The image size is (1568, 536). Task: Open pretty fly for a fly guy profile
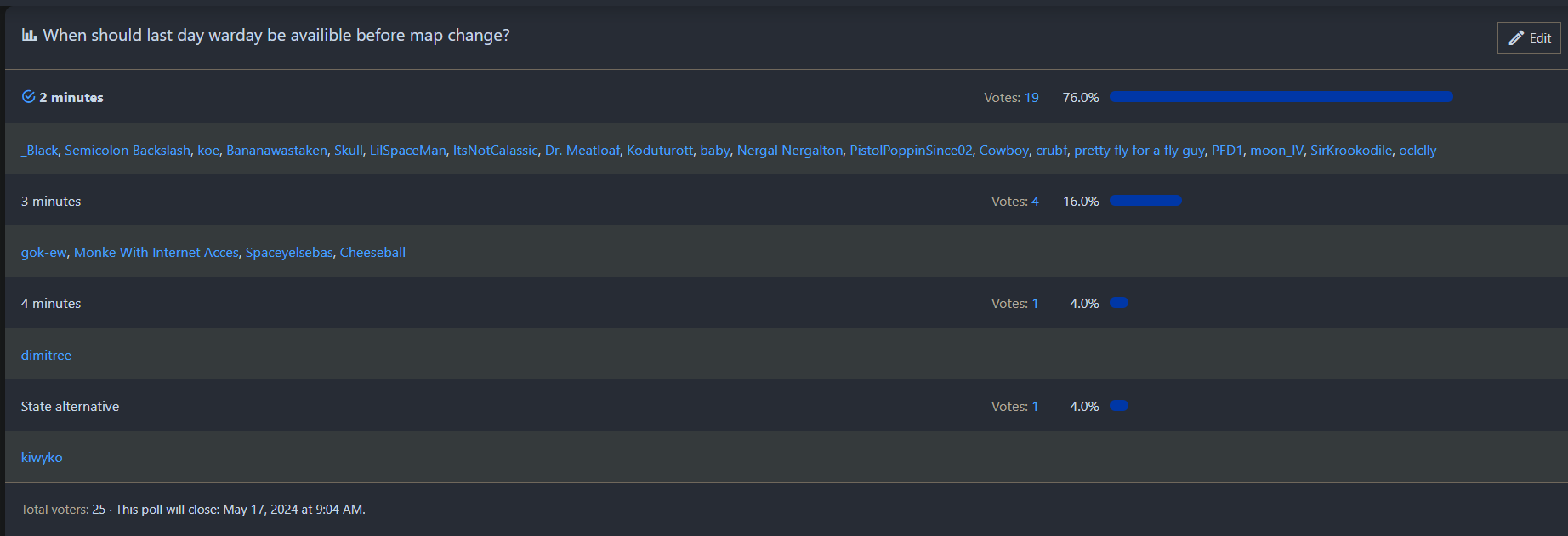pos(1139,151)
